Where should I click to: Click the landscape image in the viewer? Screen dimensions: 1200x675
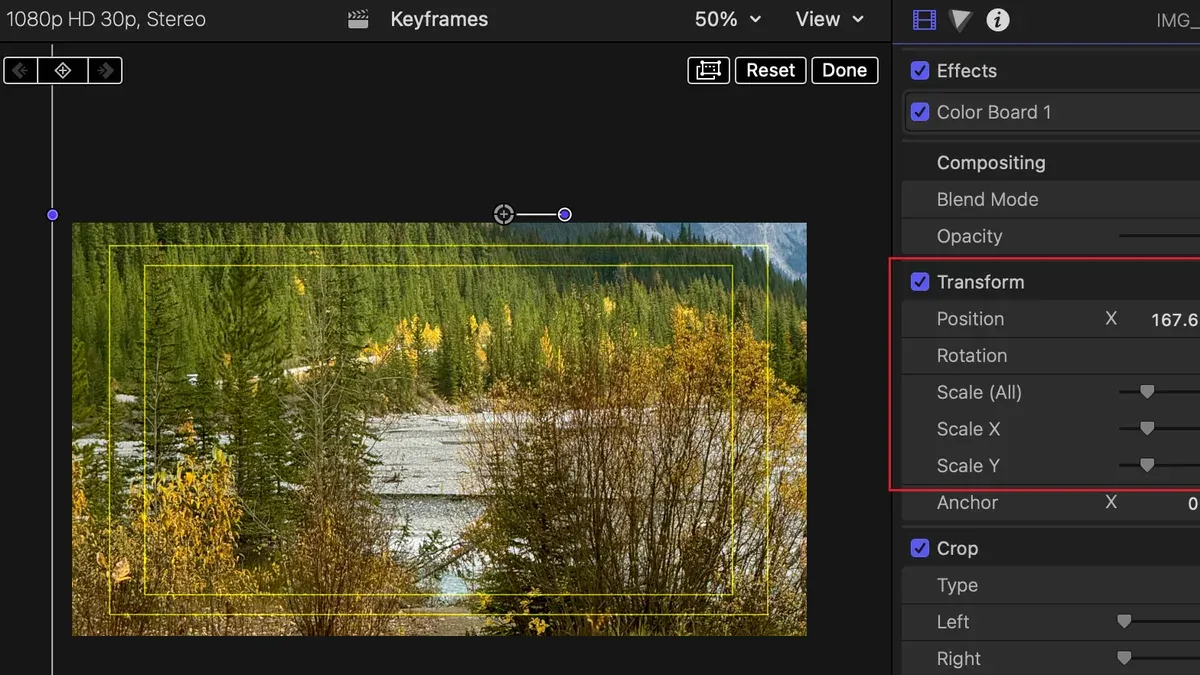(x=439, y=429)
